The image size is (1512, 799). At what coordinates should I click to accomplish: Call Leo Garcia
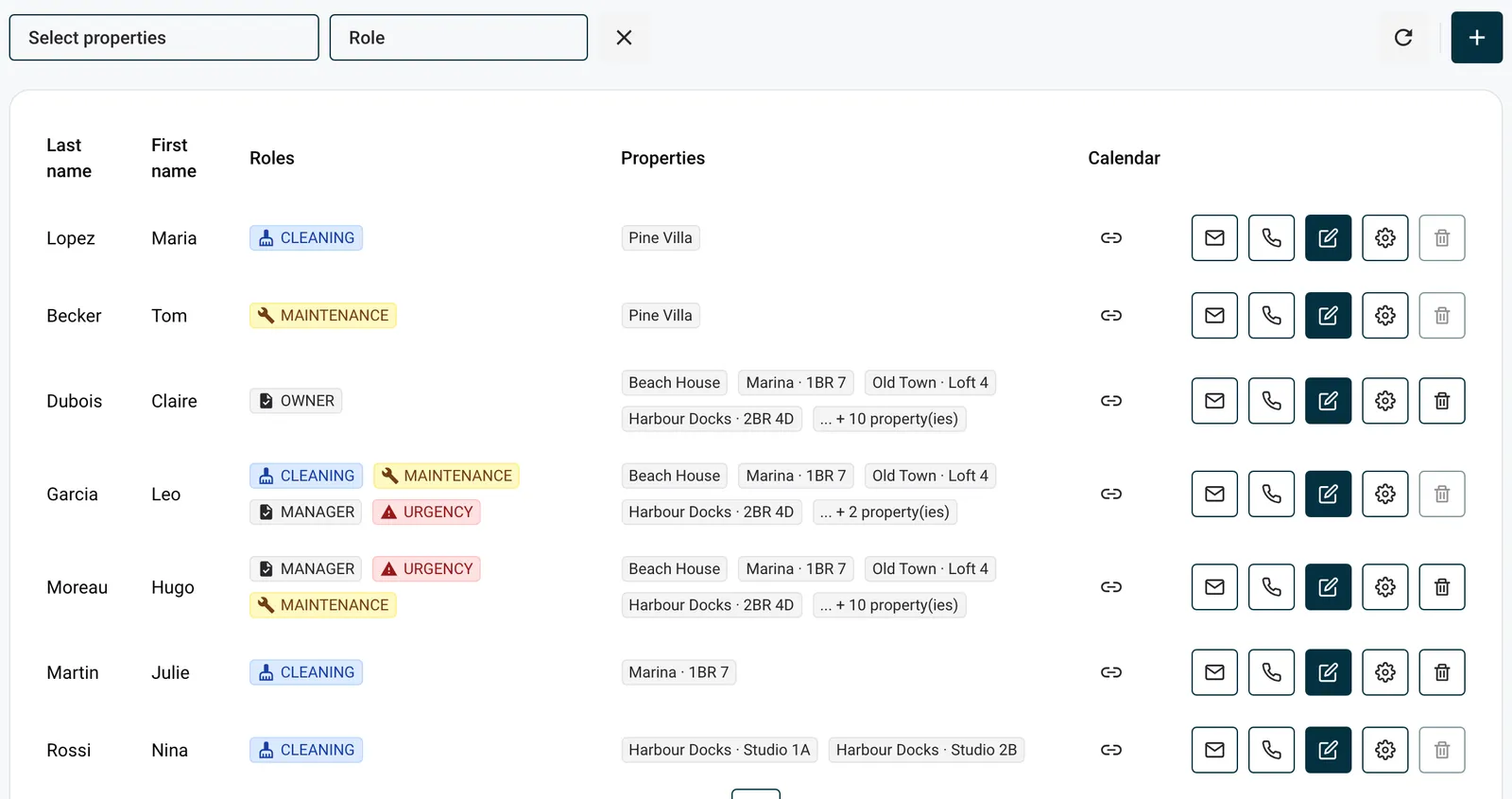[1271, 494]
